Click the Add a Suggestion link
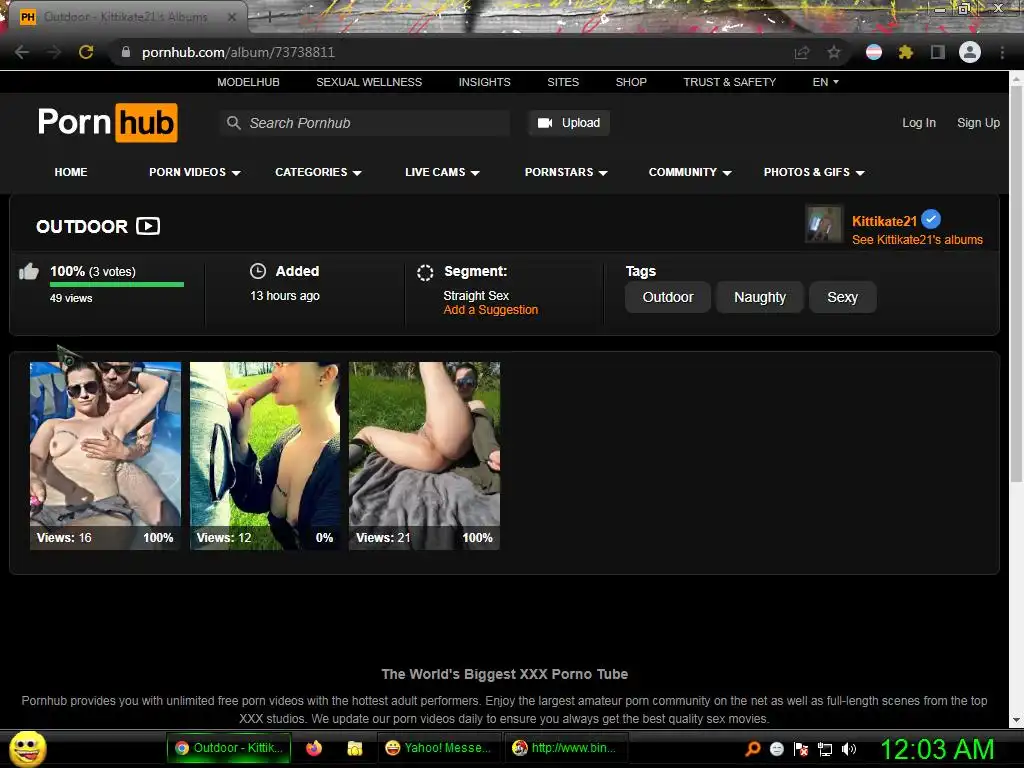 pyautogui.click(x=490, y=310)
